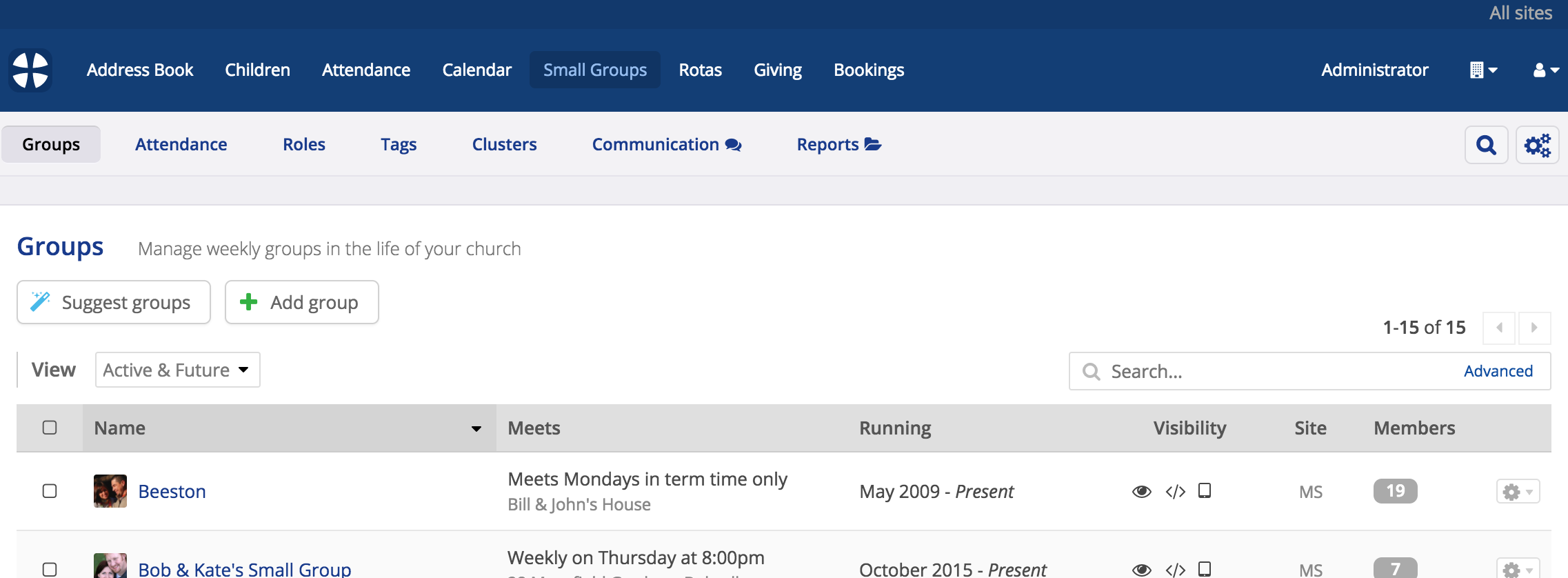Viewport: 1568px width, 578px height.
Task: Click the Add group button
Action: (x=302, y=302)
